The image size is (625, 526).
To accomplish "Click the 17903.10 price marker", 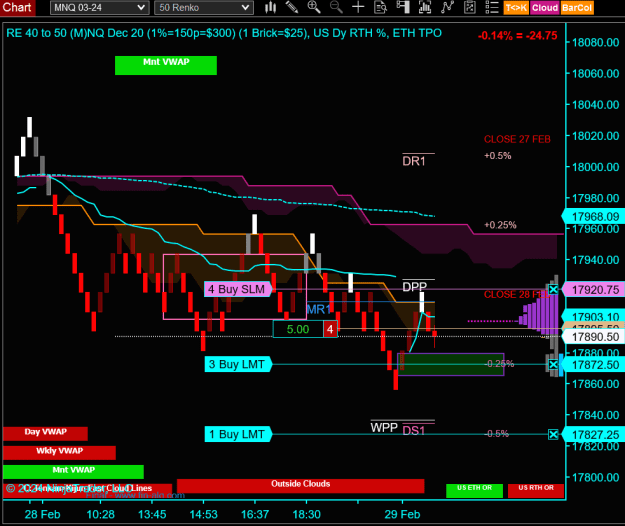I will [x=595, y=316].
